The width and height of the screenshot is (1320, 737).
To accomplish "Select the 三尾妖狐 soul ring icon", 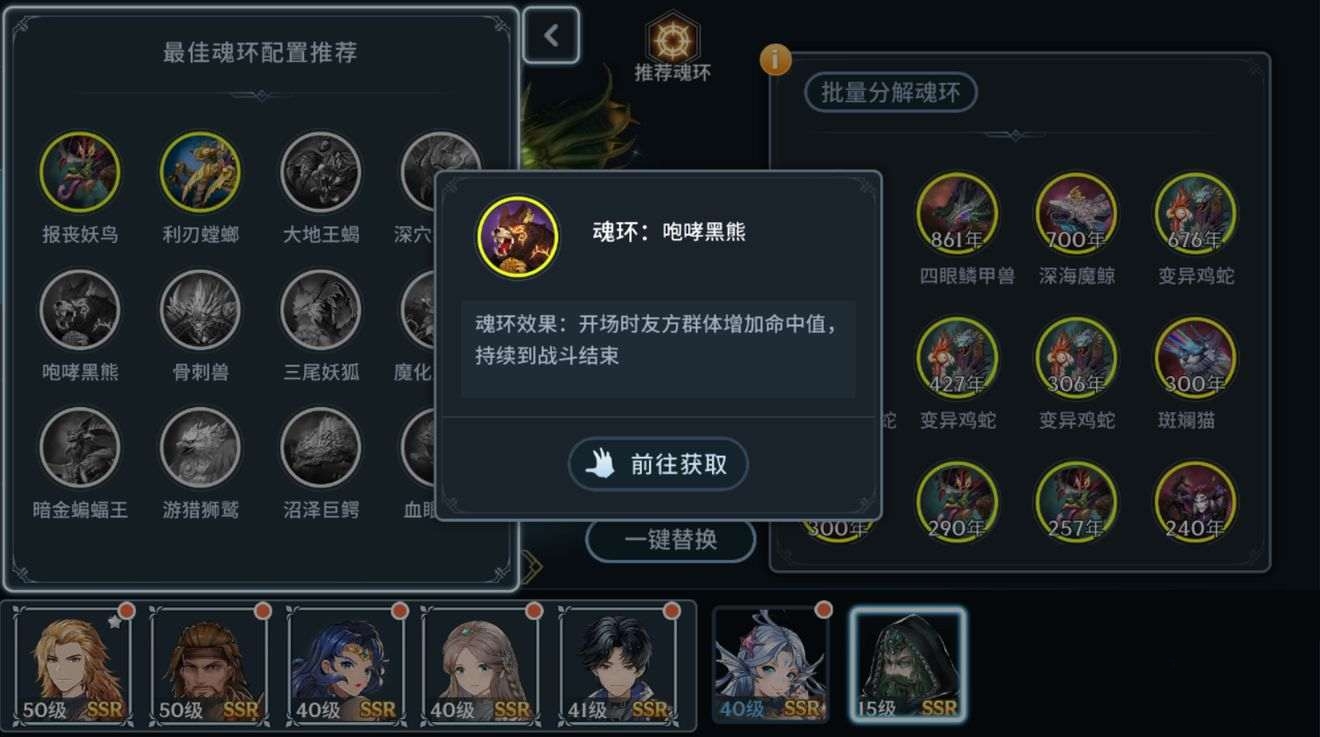I will click(x=320, y=310).
